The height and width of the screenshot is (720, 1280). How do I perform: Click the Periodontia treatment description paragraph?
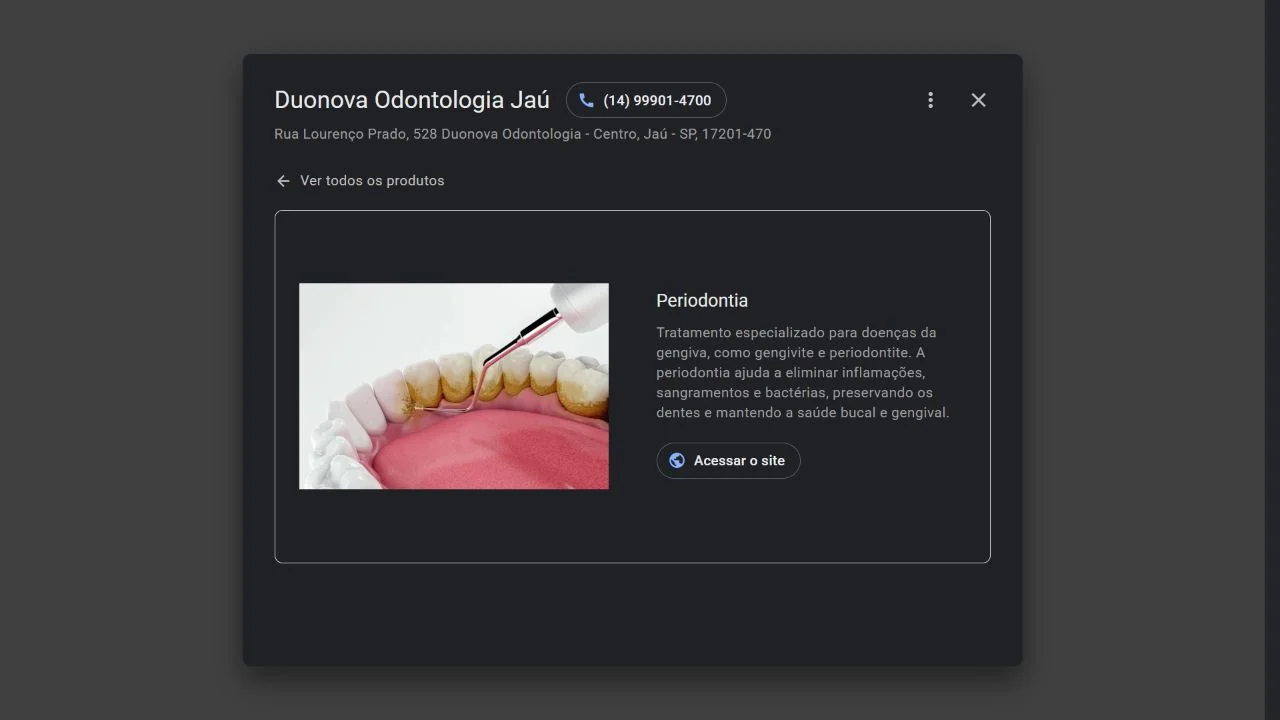(803, 372)
